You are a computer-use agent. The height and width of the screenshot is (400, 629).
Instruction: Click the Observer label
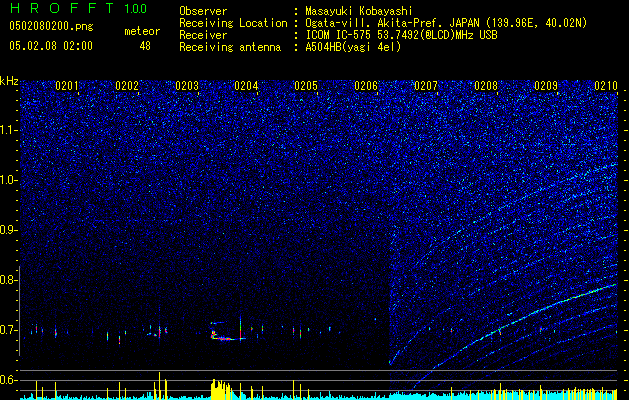pos(203,11)
